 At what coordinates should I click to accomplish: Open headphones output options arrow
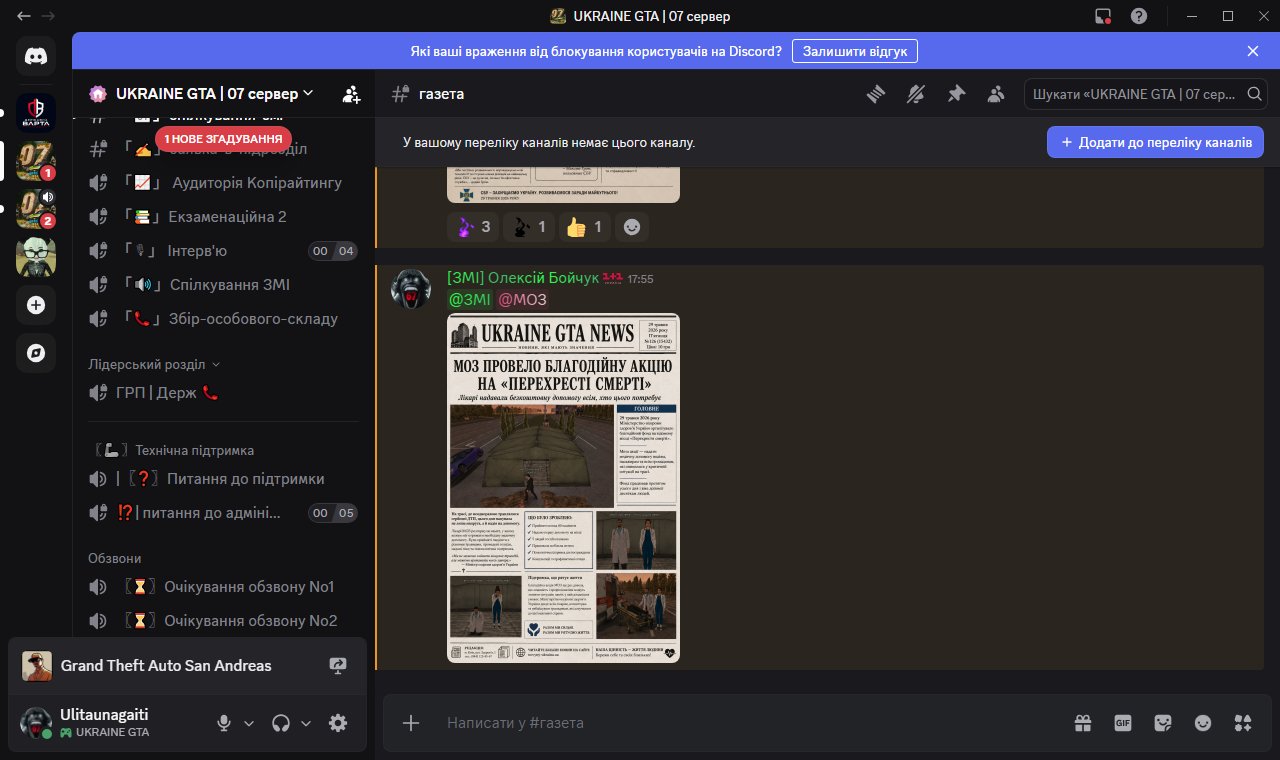tap(306, 723)
